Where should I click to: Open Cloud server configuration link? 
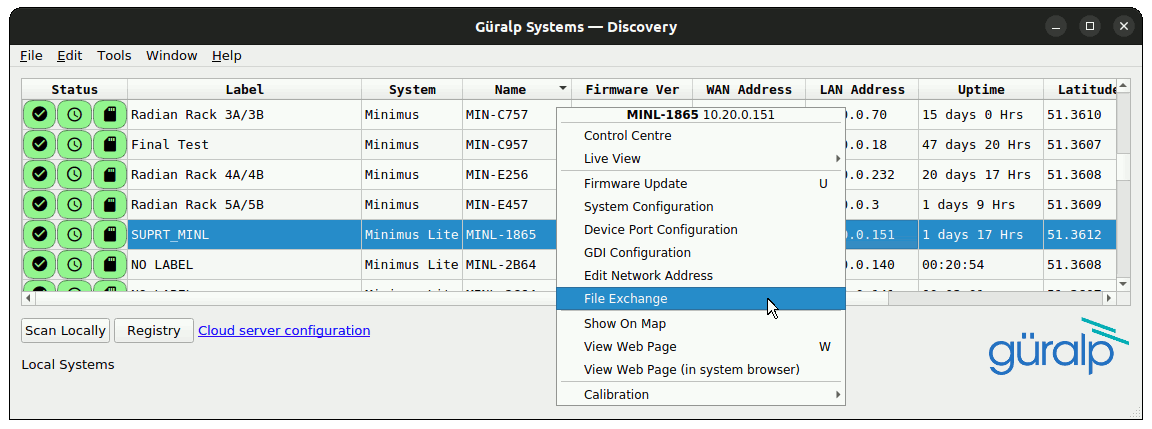tap(284, 331)
